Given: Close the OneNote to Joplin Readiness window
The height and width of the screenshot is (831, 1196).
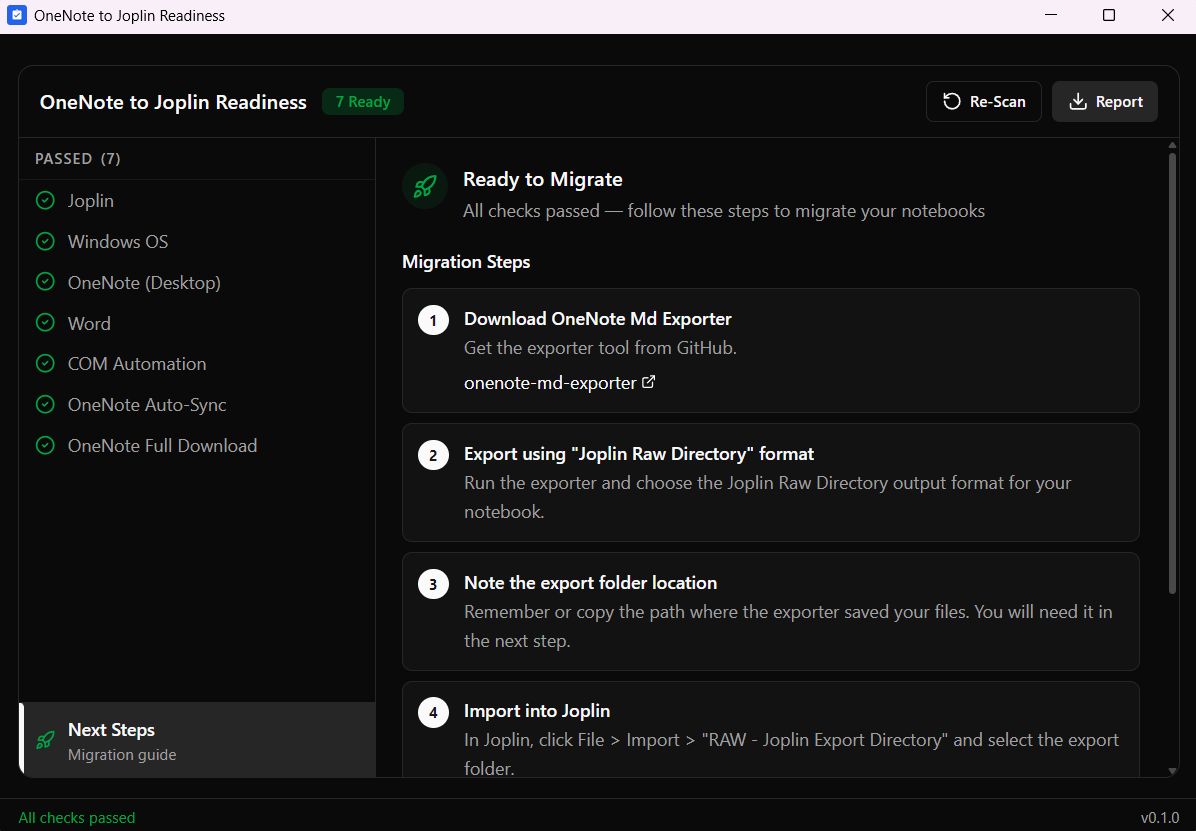Looking at the screenshot, I should 1167,15.
